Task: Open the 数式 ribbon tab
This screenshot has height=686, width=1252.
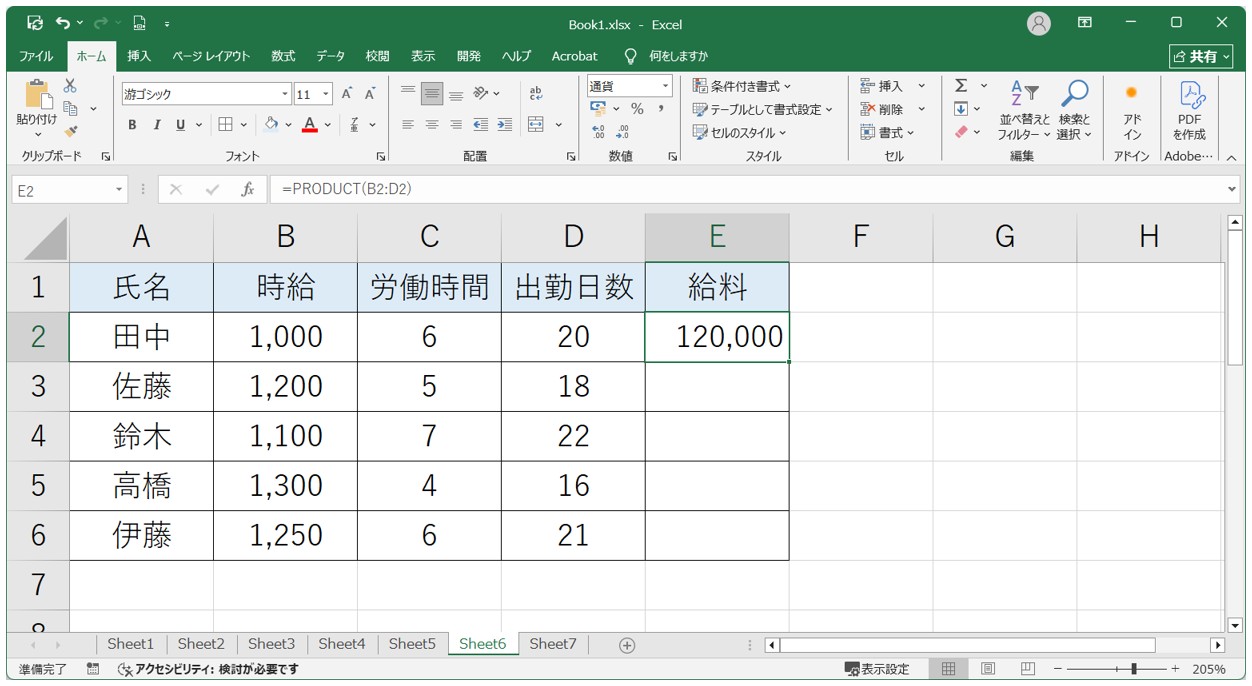Action: (x=283, y=56)
